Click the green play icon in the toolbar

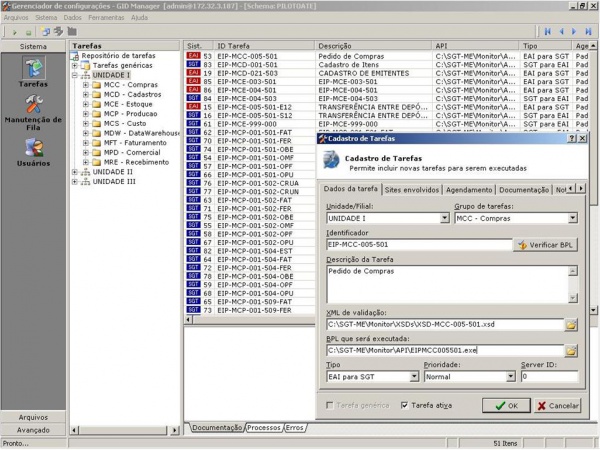15,32
